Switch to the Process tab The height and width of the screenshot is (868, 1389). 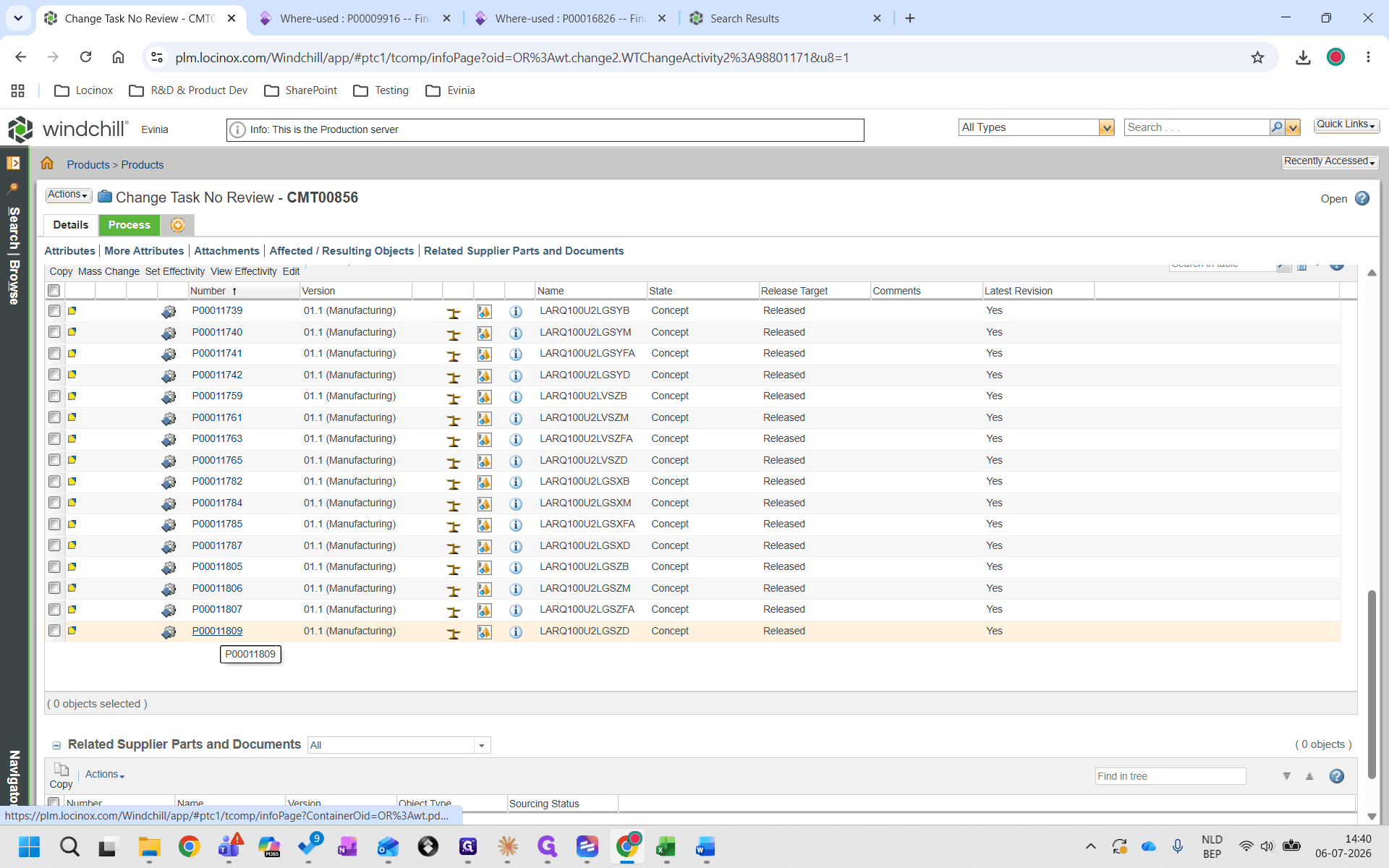click(129, 225)
